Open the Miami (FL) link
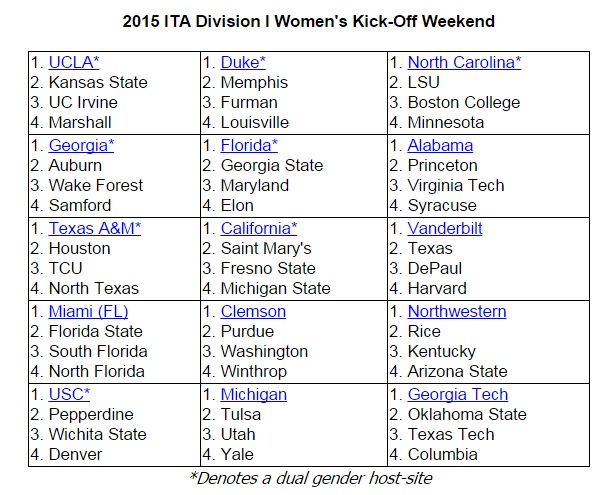 click(88, 312)
